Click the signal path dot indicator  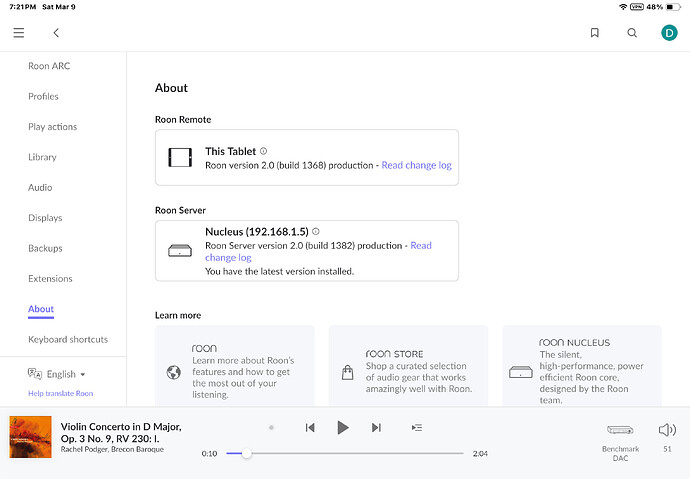click(271, 428)
